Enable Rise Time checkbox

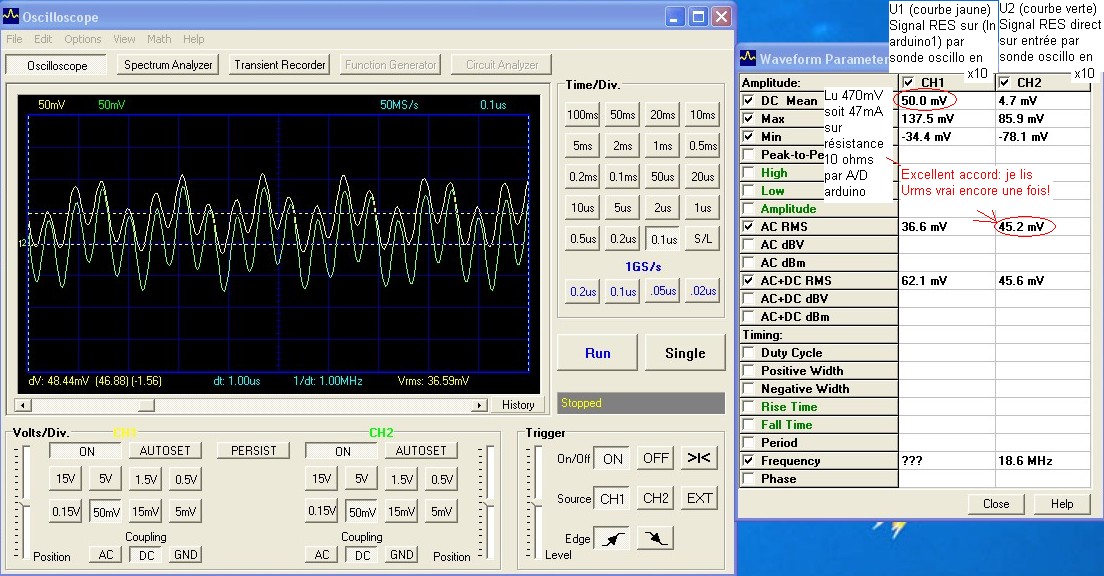coord(748,406)
